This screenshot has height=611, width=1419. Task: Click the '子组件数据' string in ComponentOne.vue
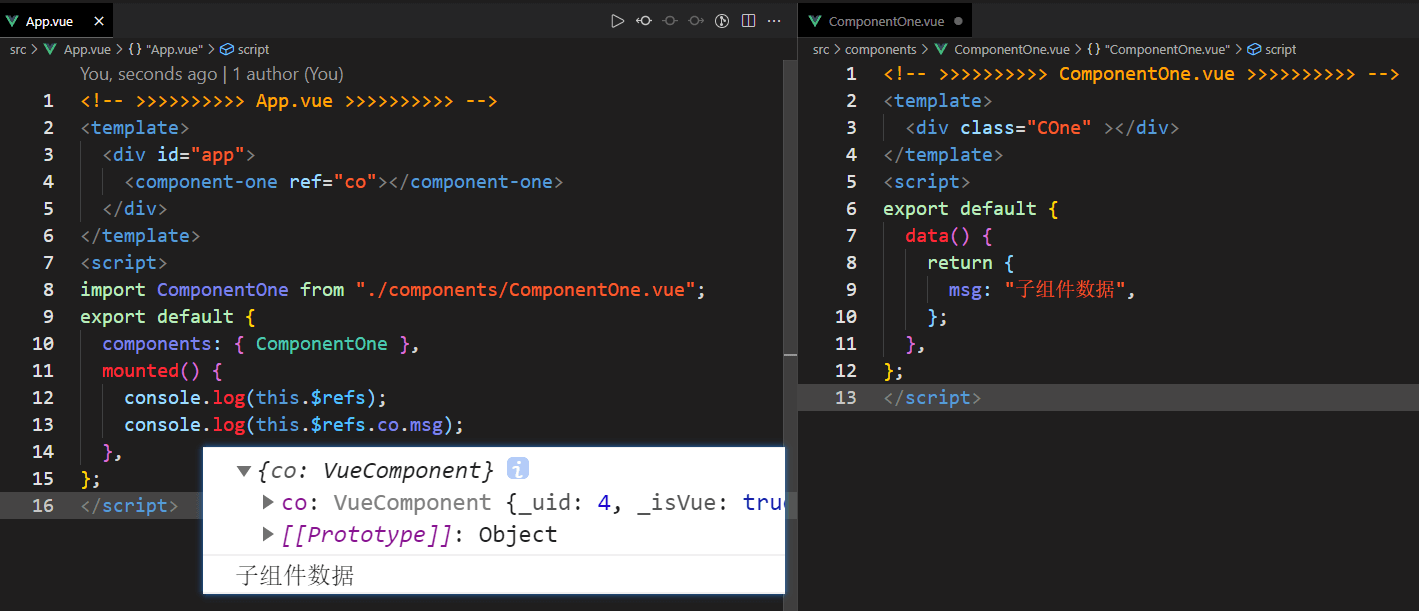pos(1066,289)
